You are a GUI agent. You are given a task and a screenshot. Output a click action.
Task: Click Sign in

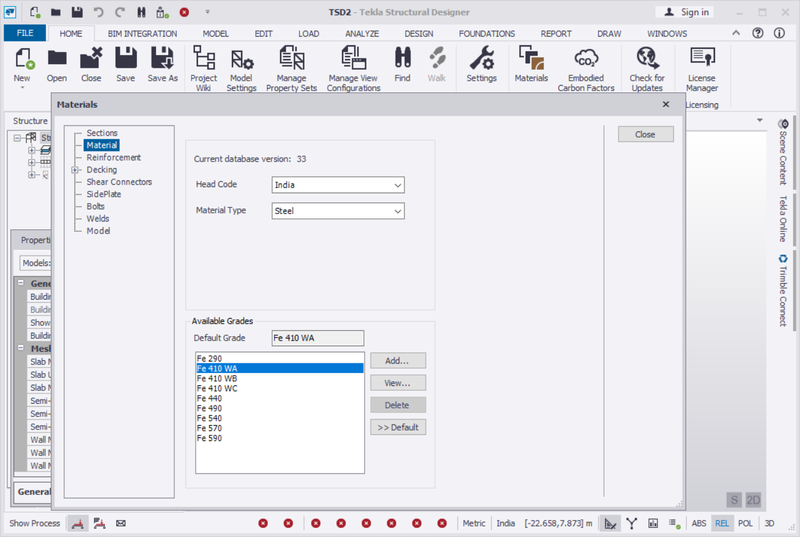(x=687, y=12)
